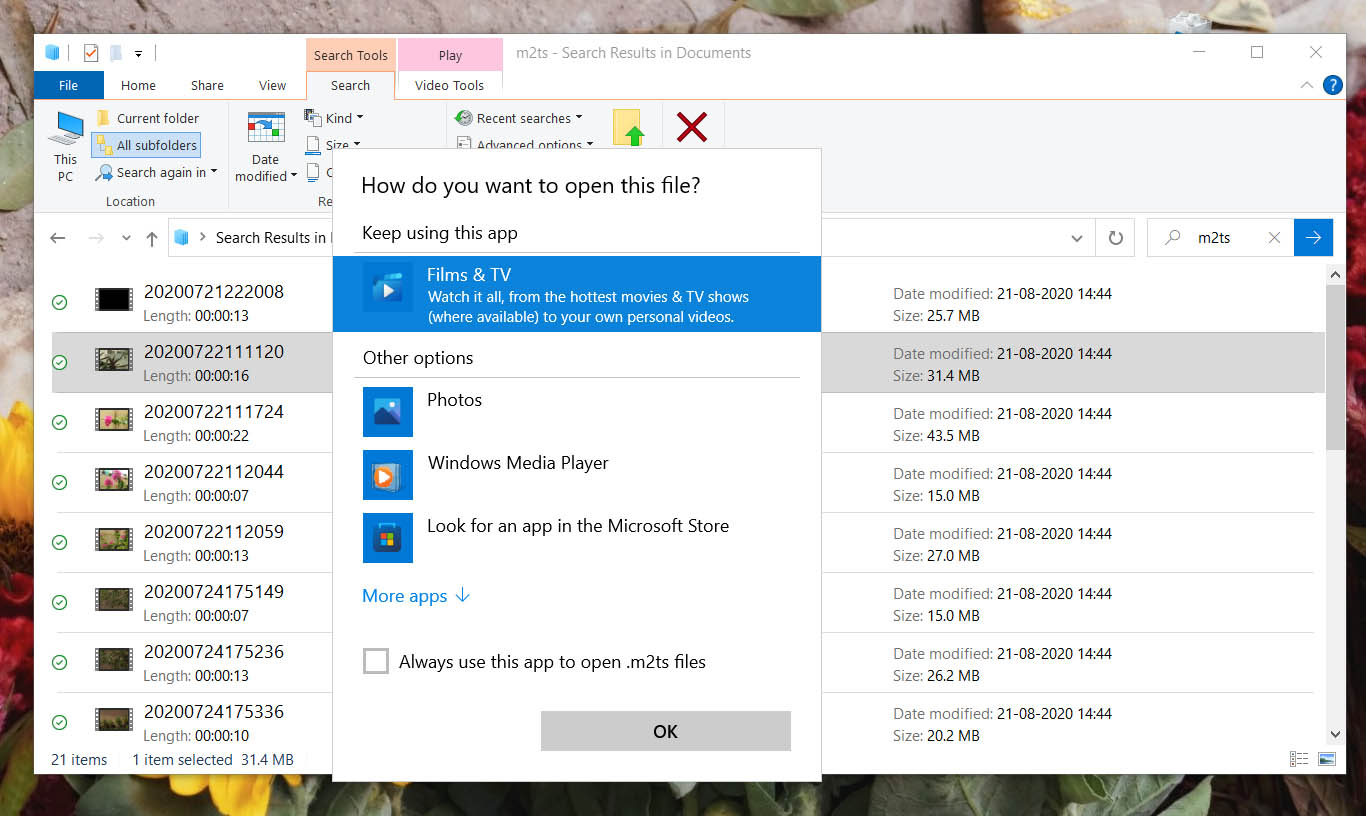This screenshot has width=1366, height=816.
Task: Click Properties checkmark in quick access toolbar
Action: pos(91,53)
